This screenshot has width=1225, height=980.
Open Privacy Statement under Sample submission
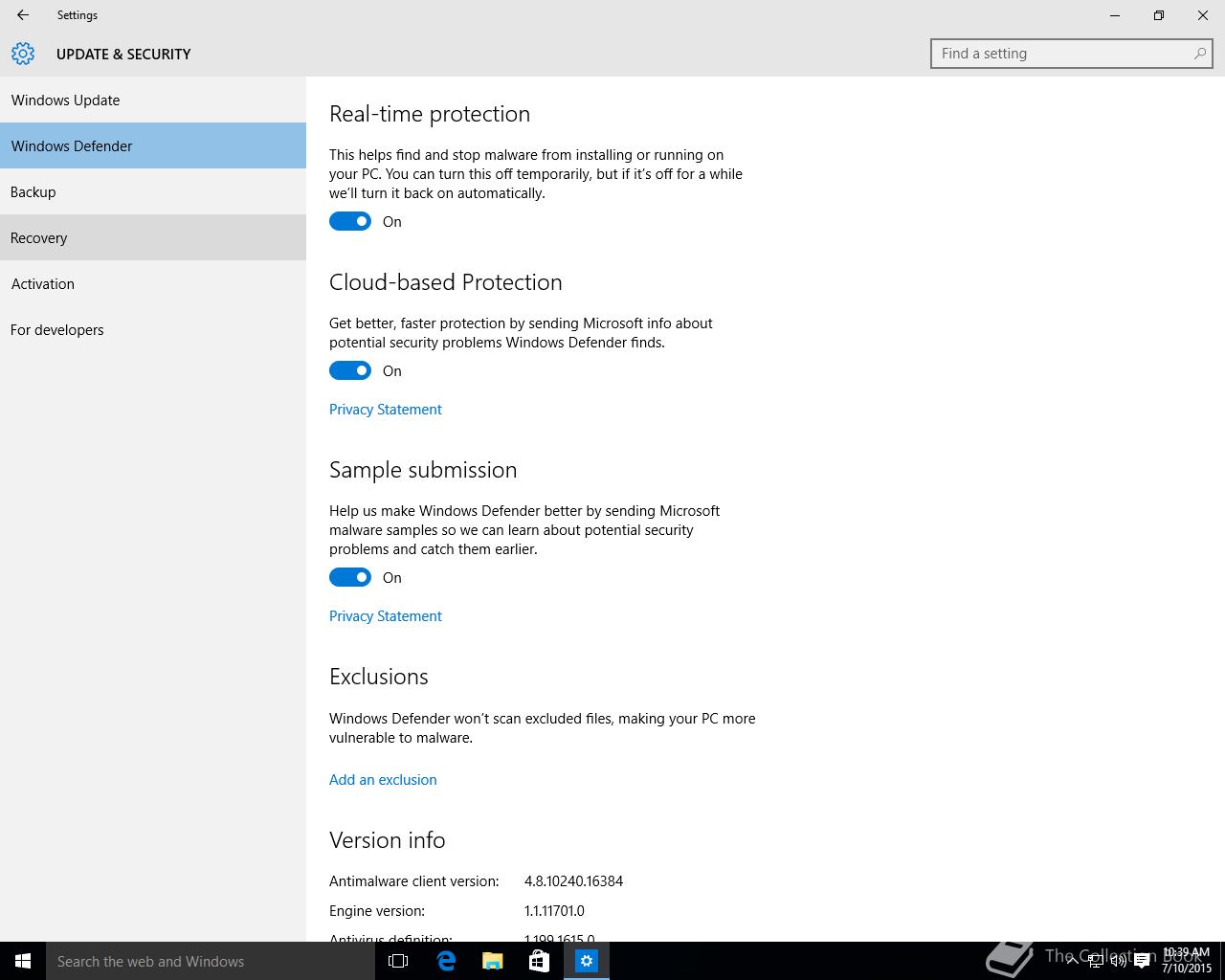coord(385,616)
